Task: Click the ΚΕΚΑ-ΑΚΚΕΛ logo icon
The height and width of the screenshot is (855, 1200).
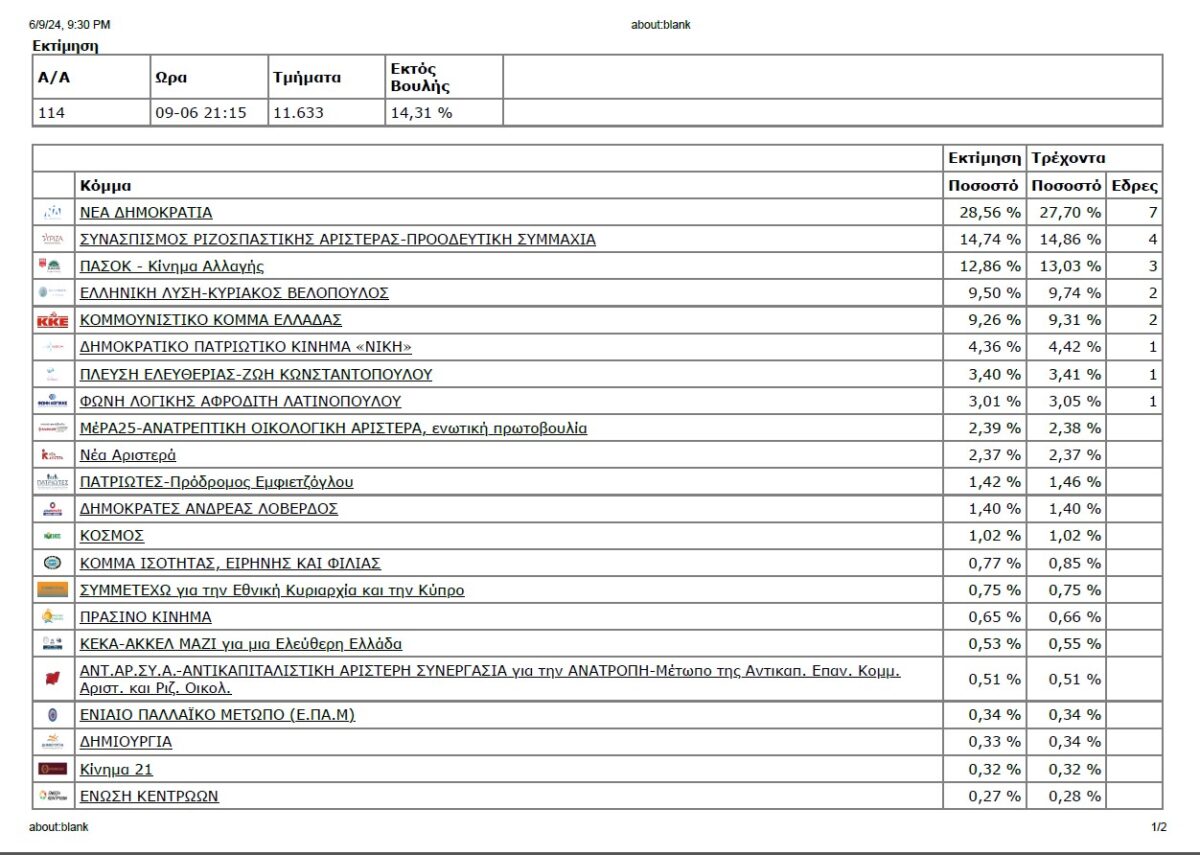Action: [x=53, y=644]
